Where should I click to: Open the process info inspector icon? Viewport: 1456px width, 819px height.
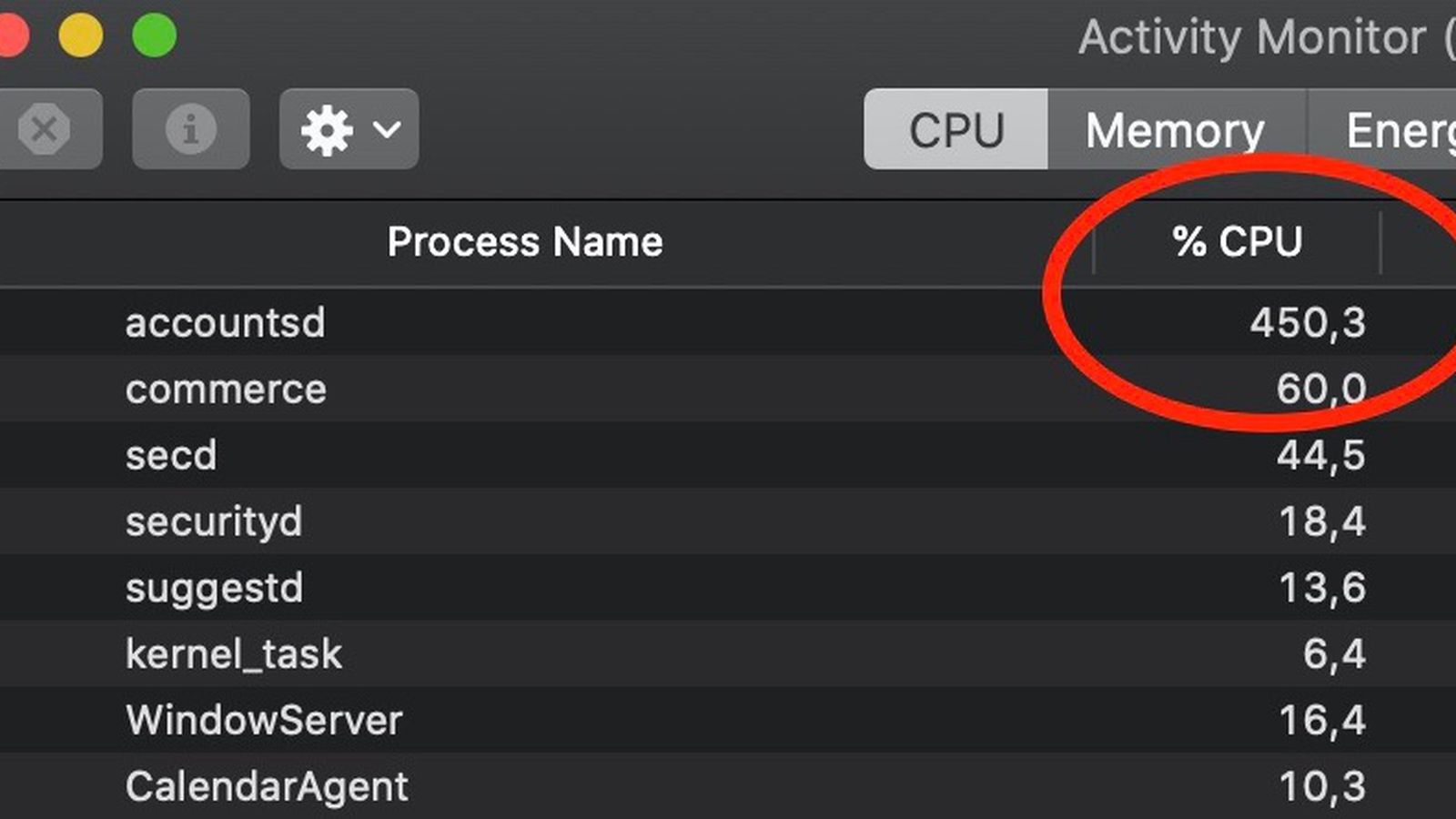pyautogui.click(x=190, y=129)
